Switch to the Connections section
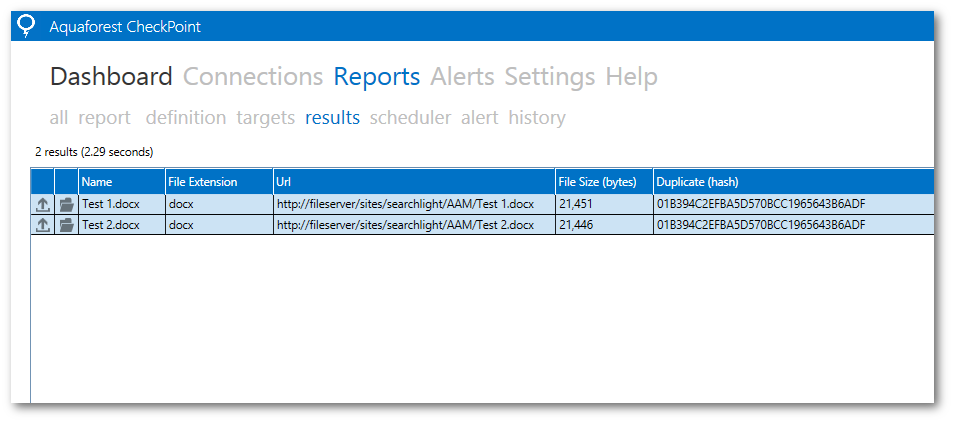 click(253, 77)
